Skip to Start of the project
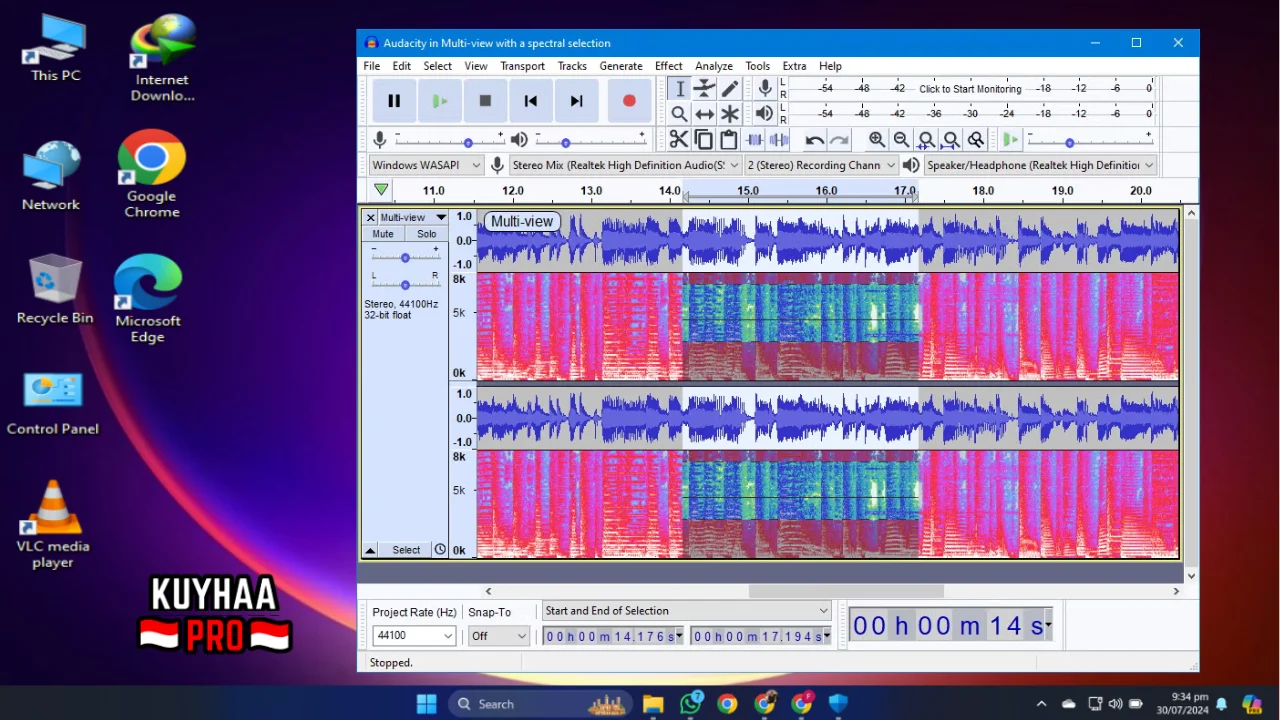This screenshot has width=1280, height=720. click(x=531, y=101)
